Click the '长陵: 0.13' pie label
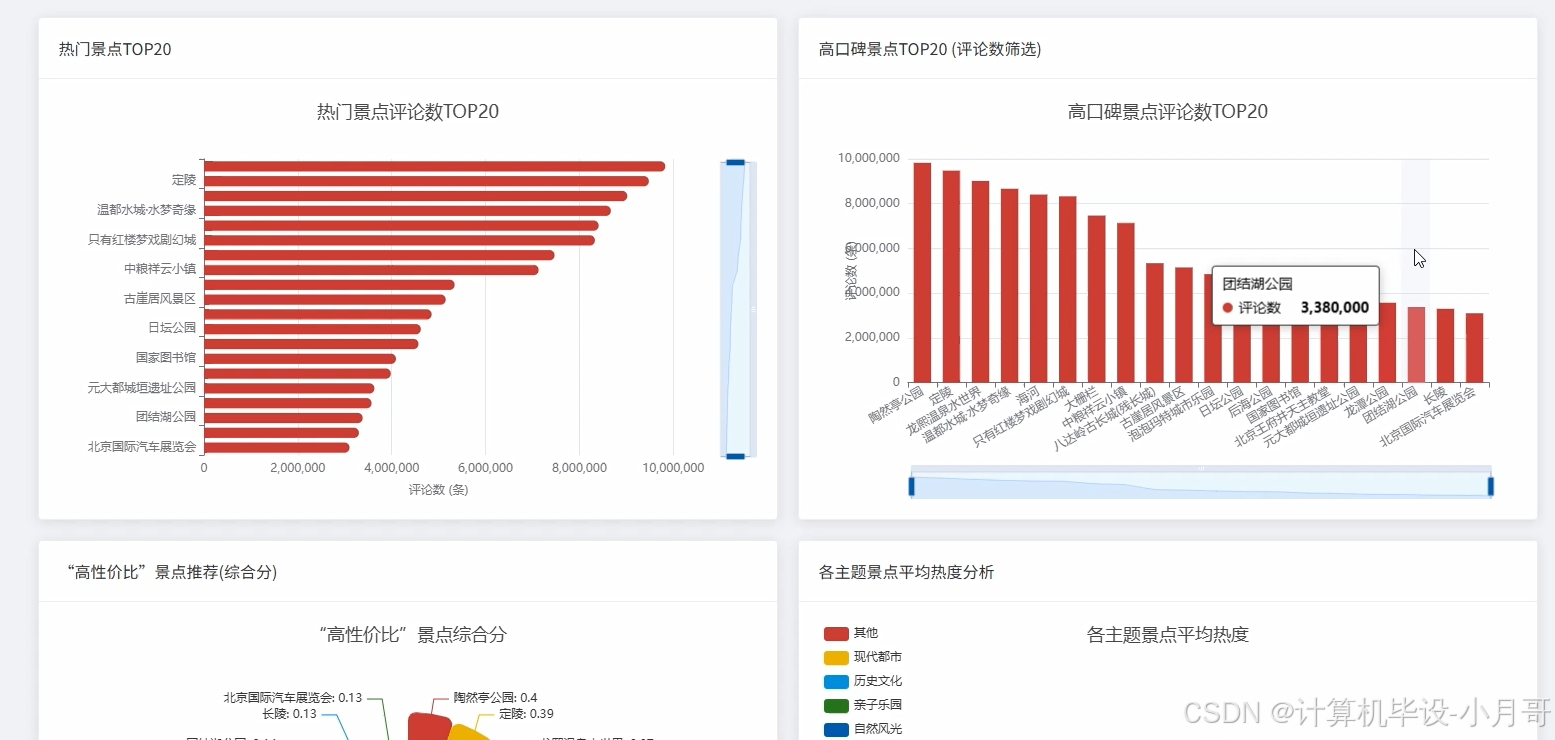 point(289,714)
